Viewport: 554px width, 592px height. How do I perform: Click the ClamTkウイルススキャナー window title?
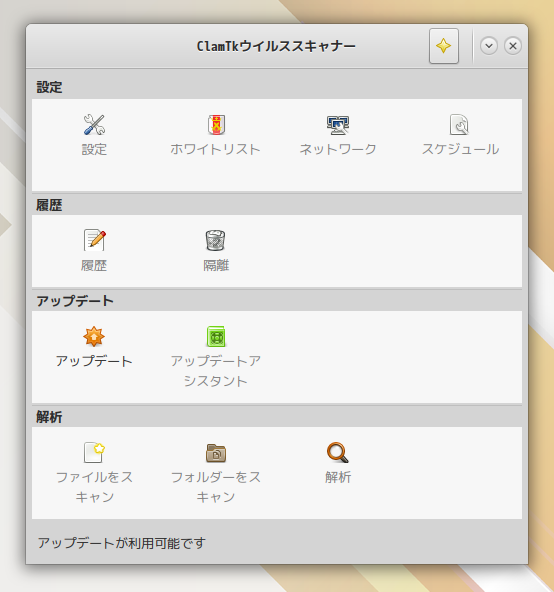point(276,46)
